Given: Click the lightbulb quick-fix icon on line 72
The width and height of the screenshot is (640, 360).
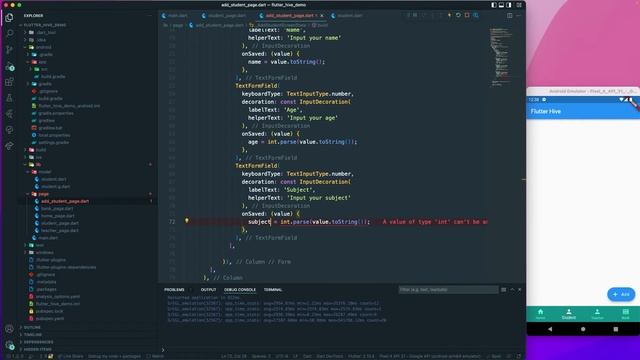Looking at the screenshot, I should (x=187, y=221).
